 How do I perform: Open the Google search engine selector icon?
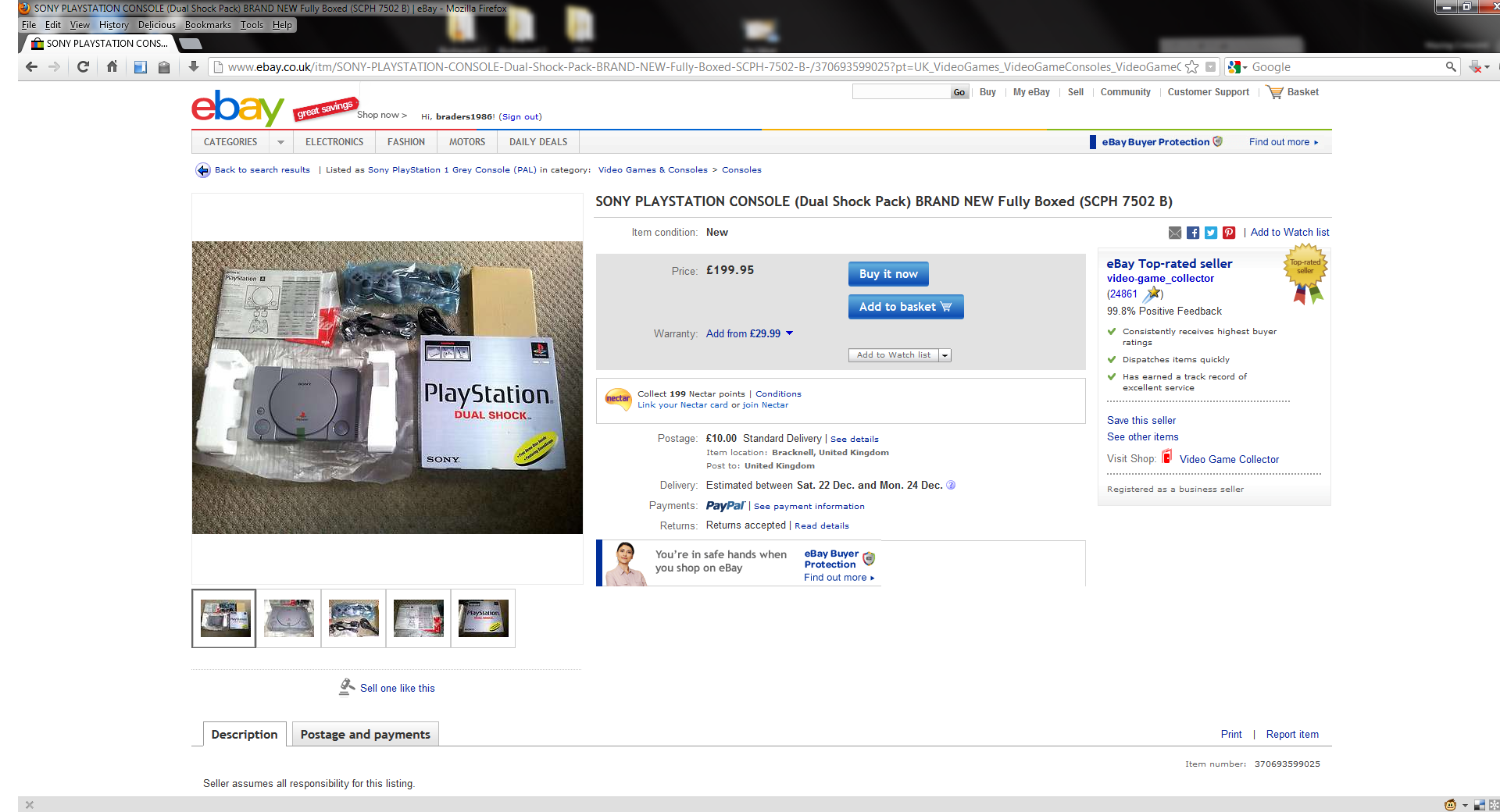1237,67
